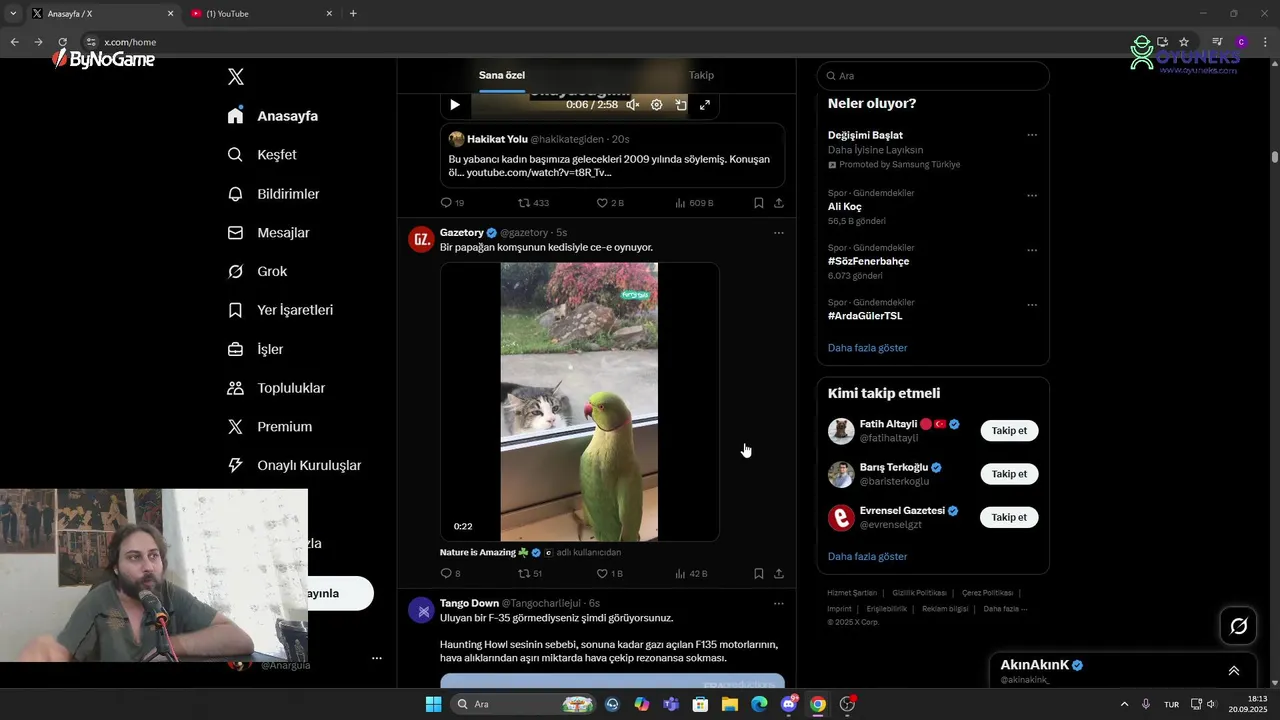Image resolution: width=1280 pixels, height=720 pixels.
Task: View analytics showing 609 B views
Action: pyautogui.click(x=694, y=203)
